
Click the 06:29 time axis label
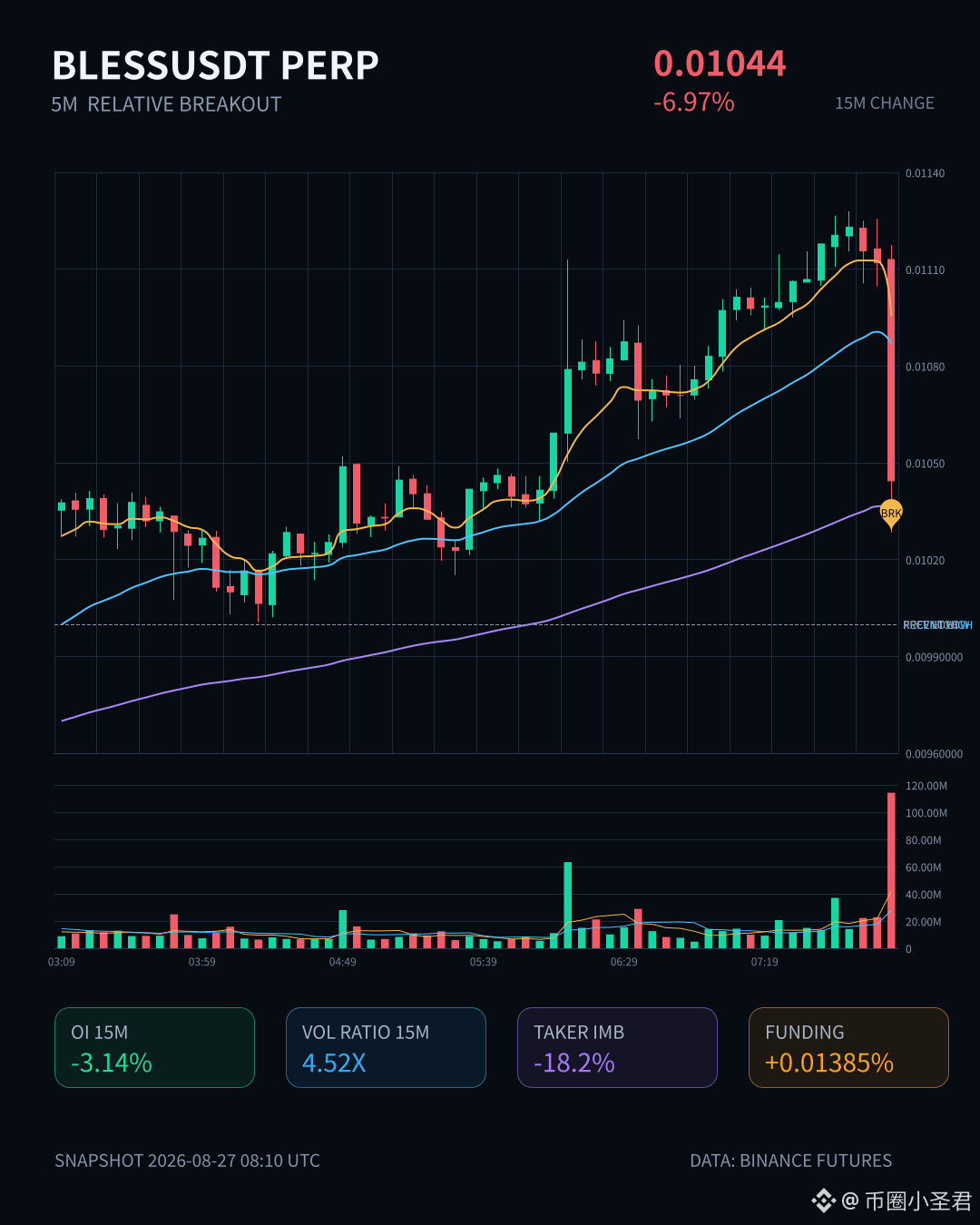[x=624, y=962]
